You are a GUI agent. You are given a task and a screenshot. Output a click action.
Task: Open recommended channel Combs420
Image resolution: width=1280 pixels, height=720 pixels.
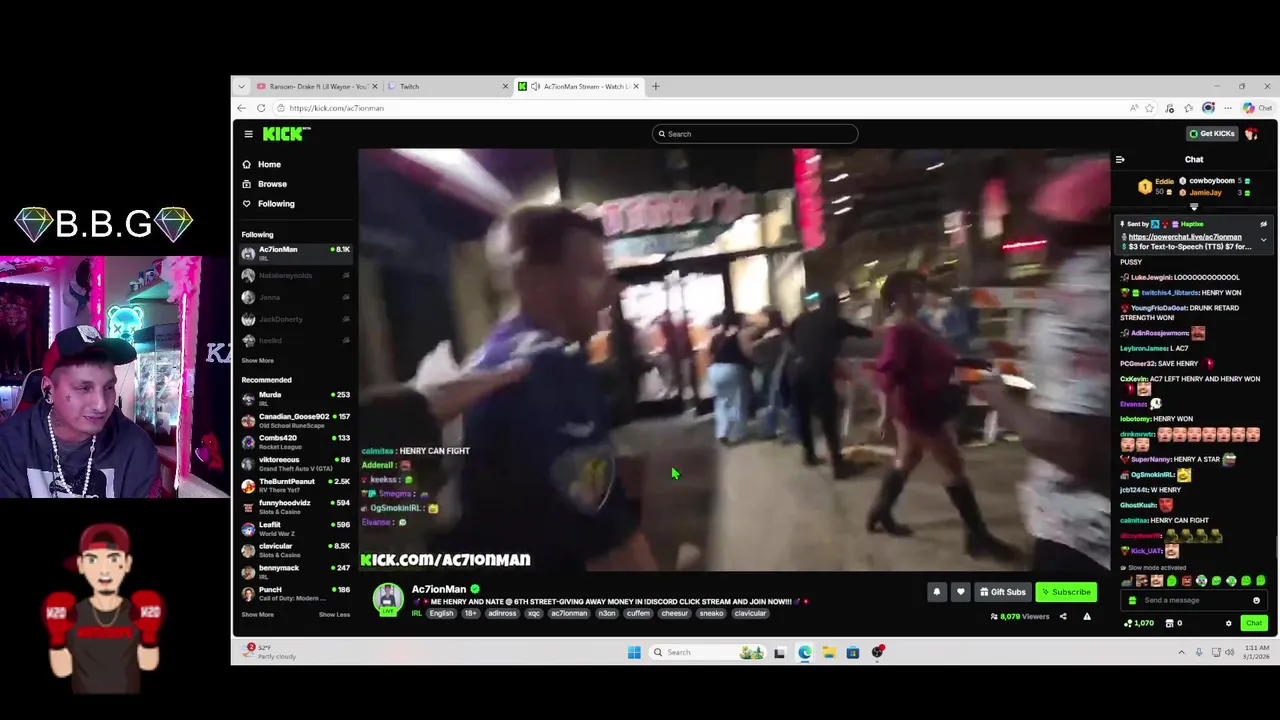(295, 441)
